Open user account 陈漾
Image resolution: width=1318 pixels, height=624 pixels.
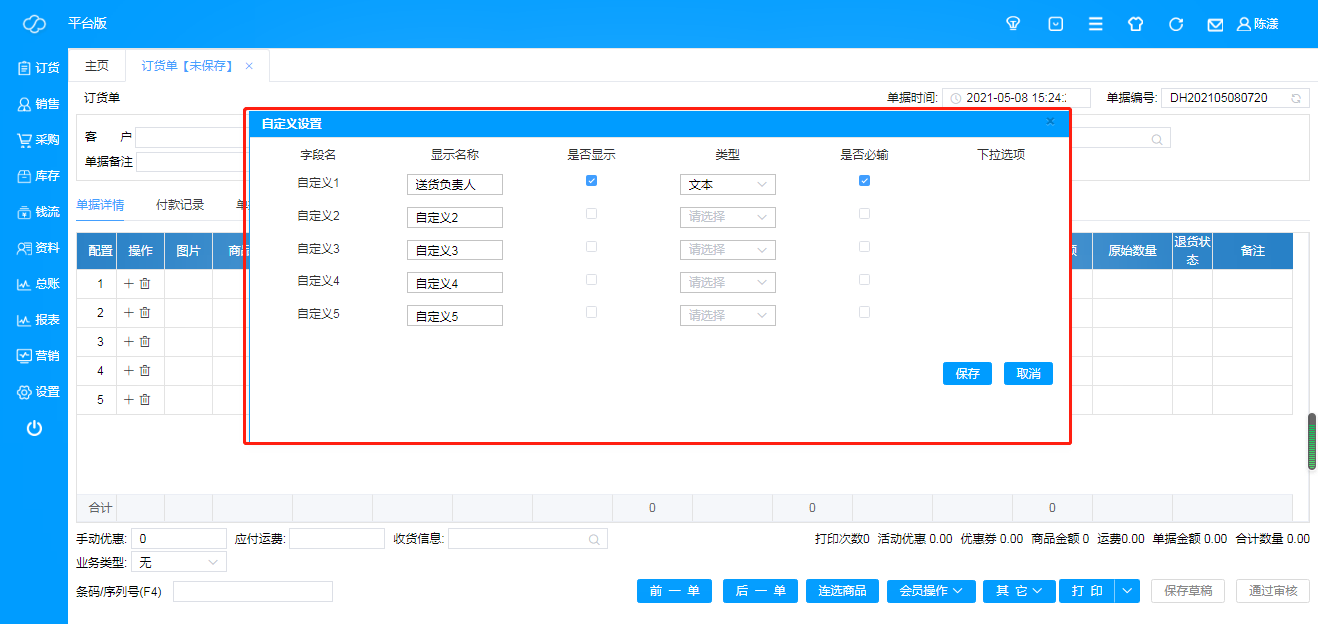click(x=1258, y=24)
